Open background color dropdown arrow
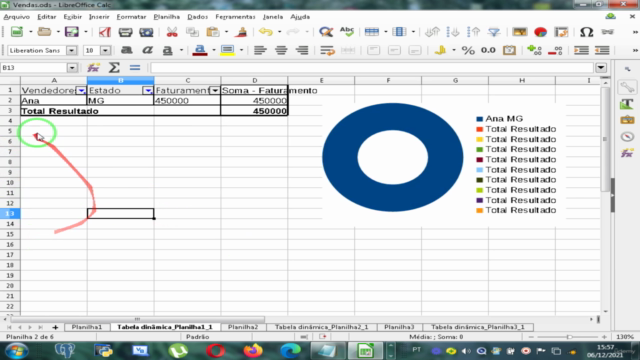The height and width of the screenshot is (360, 640). coord(241,50)
